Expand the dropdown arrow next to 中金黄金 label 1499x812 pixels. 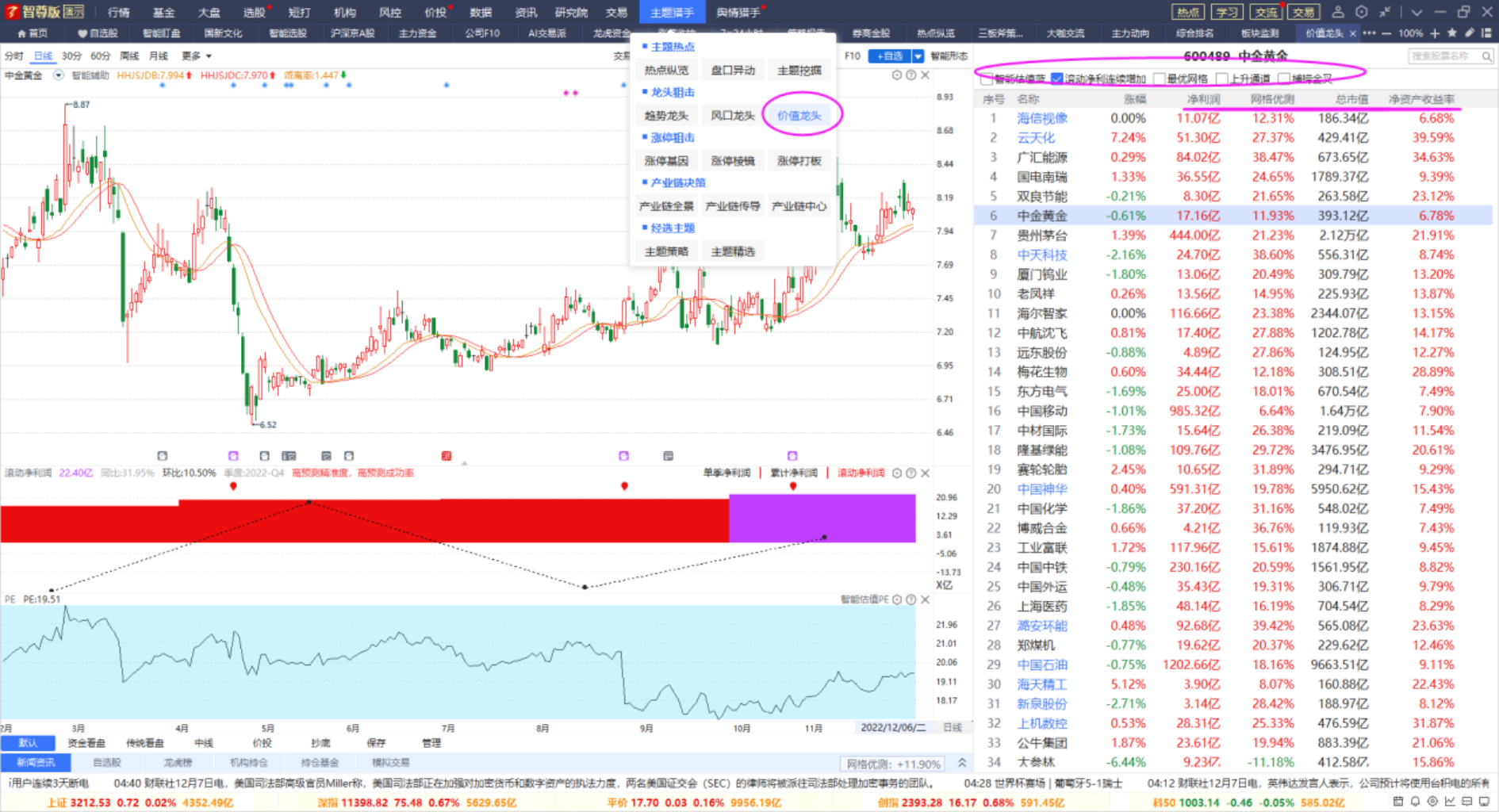58,75
